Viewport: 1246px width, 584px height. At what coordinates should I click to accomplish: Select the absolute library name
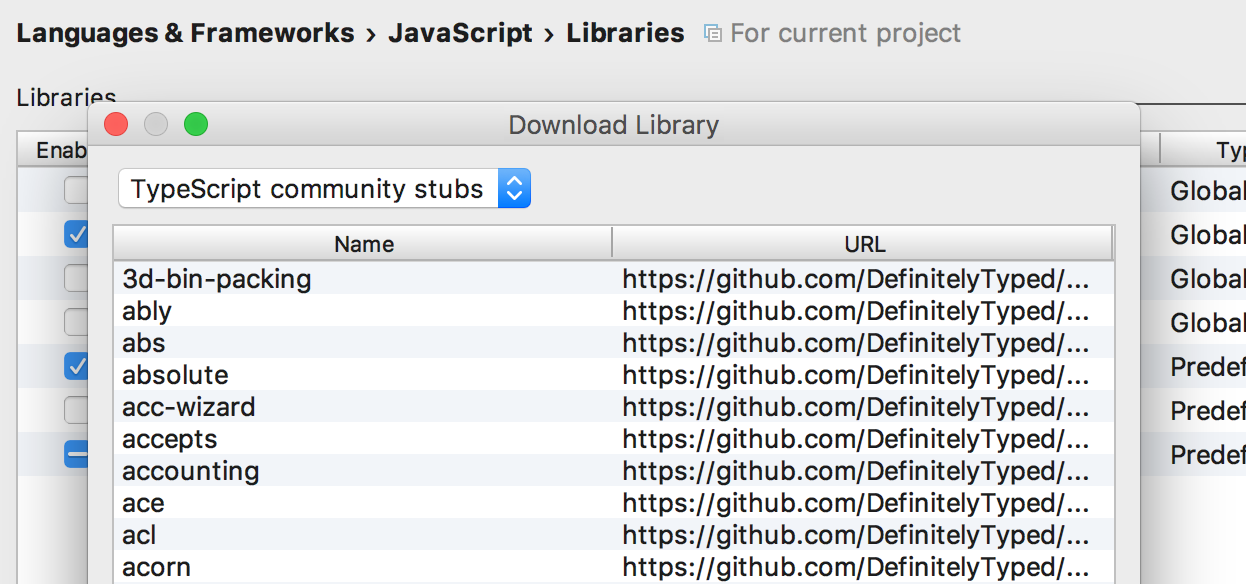click(x=175, y=375)
